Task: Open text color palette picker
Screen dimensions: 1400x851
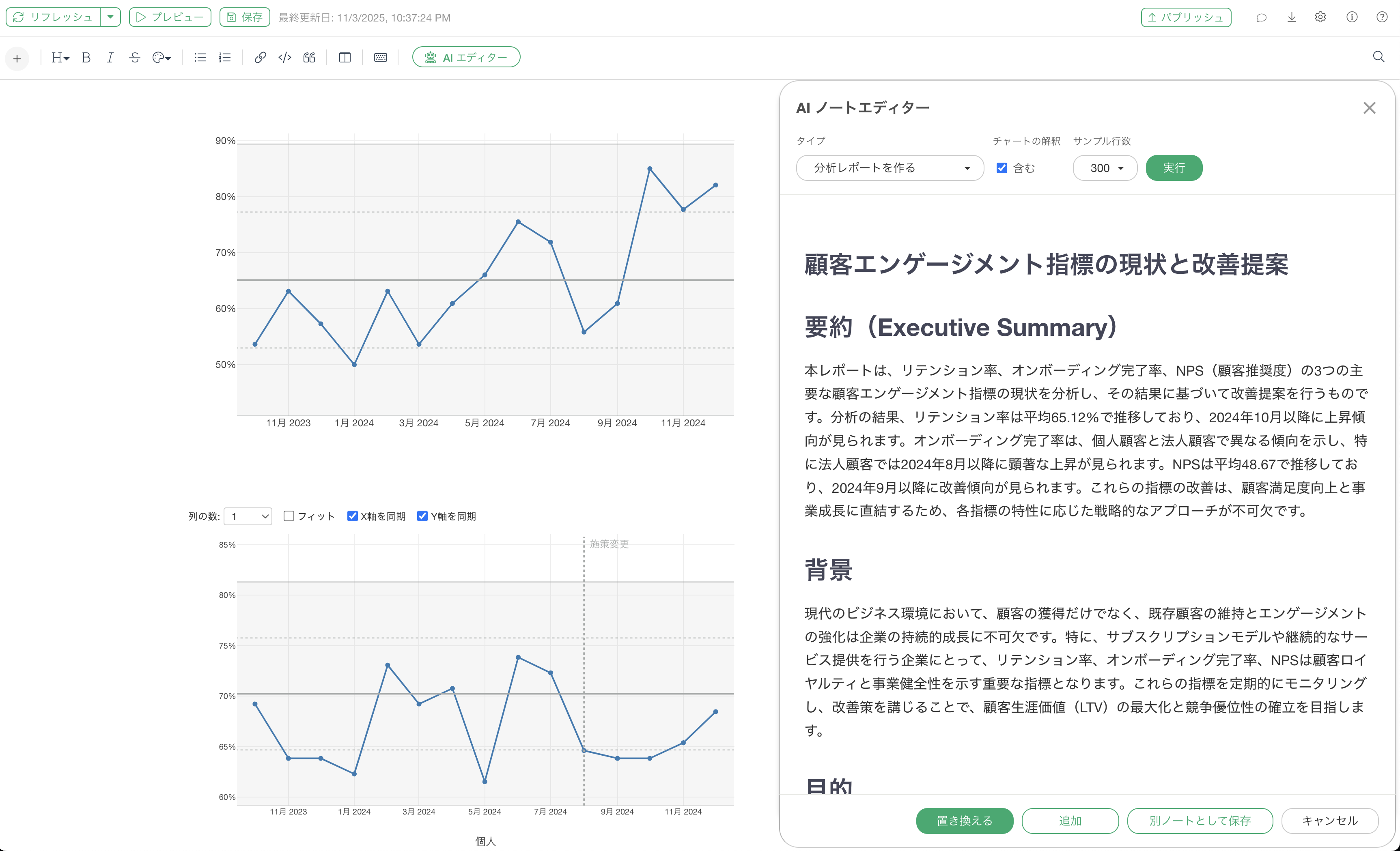Action: tap(162, 57)
